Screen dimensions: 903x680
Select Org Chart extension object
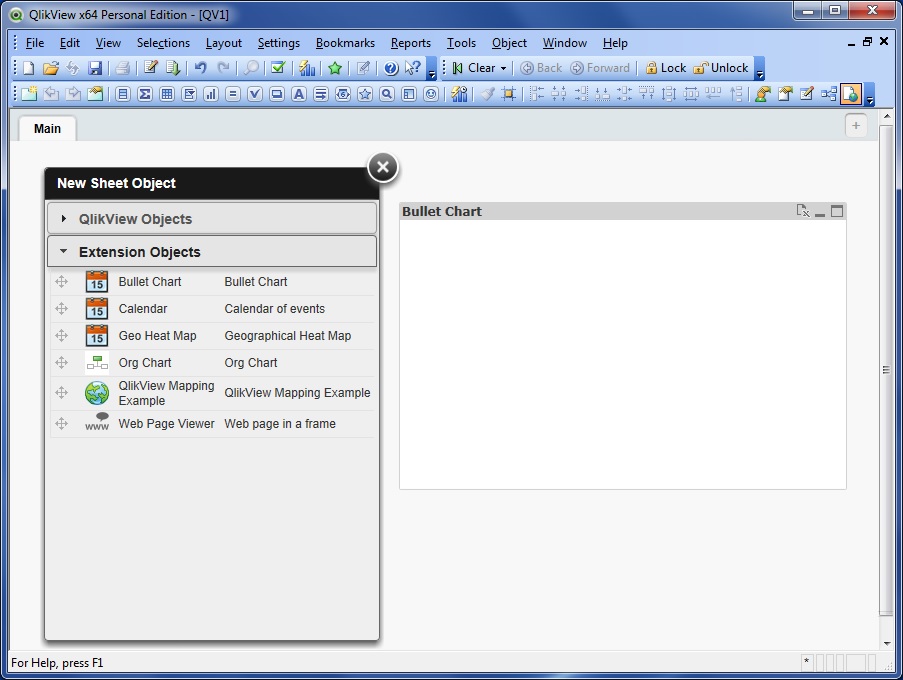coord(213,363)
